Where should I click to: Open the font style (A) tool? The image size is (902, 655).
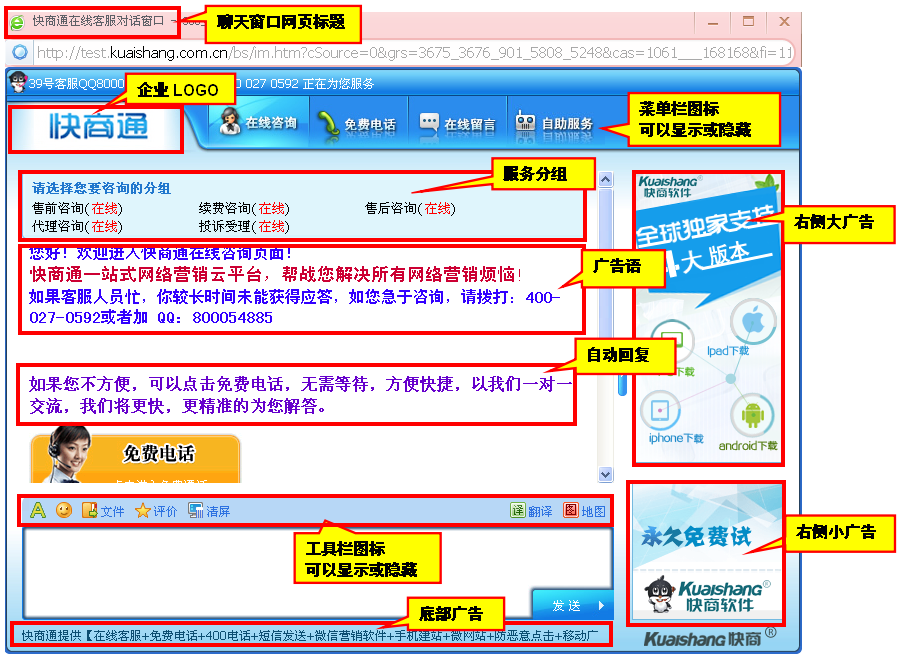pos(38,510)
